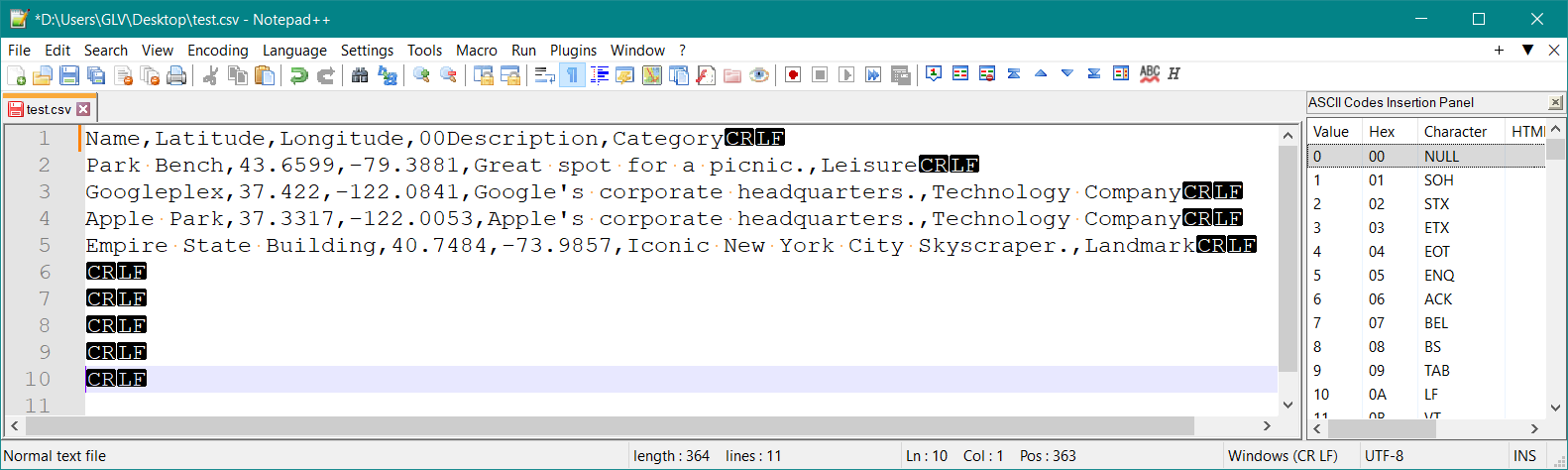Save the current recorded macro icon
Viewport: 1568px width, 470px height.
[900, 75]
